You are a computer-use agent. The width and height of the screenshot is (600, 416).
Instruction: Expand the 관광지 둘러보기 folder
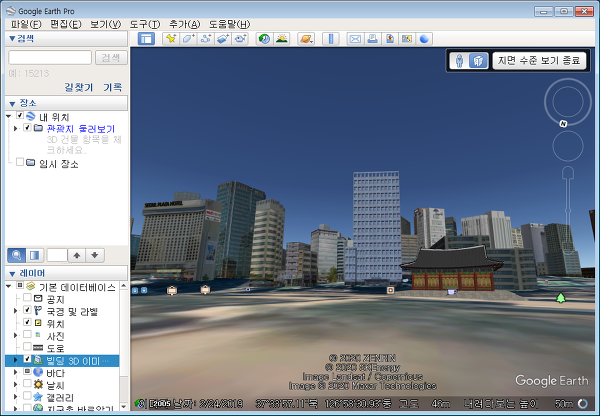[16, 128]
